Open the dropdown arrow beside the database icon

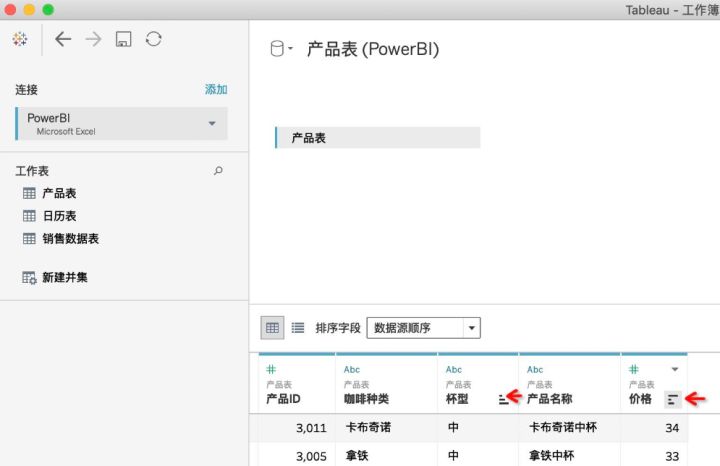click(x=290, y=48)
